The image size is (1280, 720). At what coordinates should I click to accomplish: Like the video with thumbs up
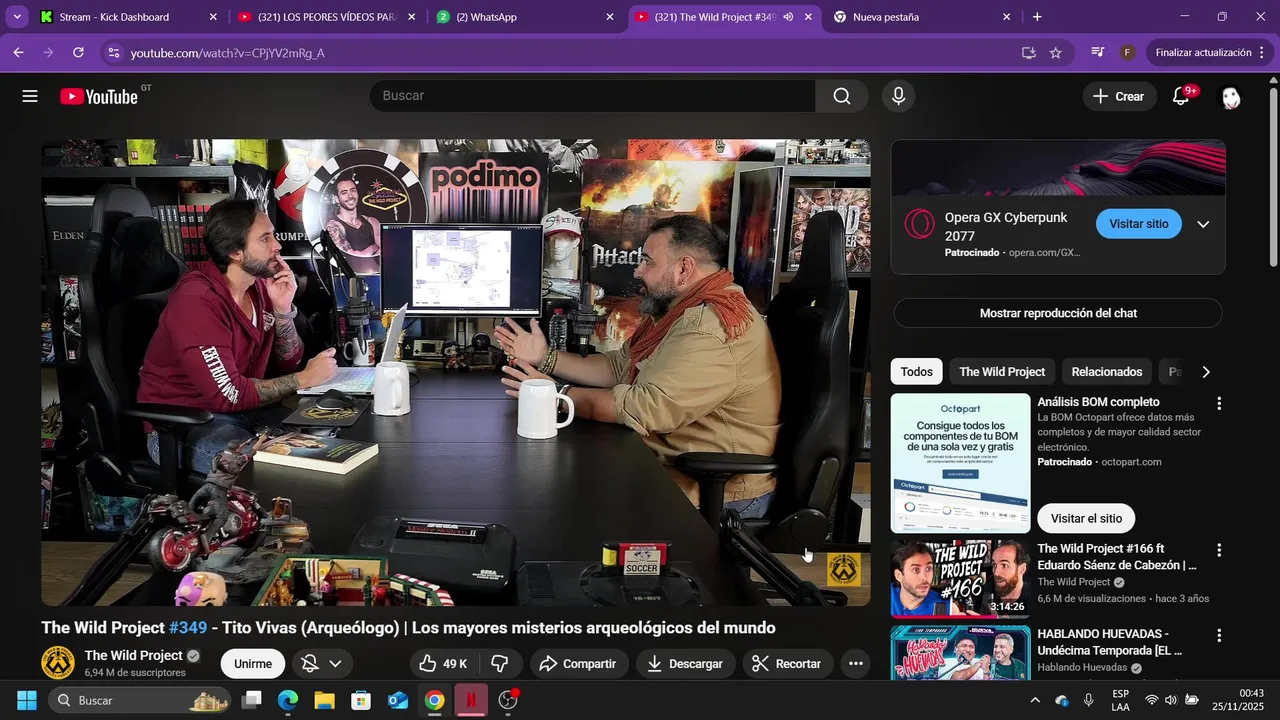pos(441,663)
